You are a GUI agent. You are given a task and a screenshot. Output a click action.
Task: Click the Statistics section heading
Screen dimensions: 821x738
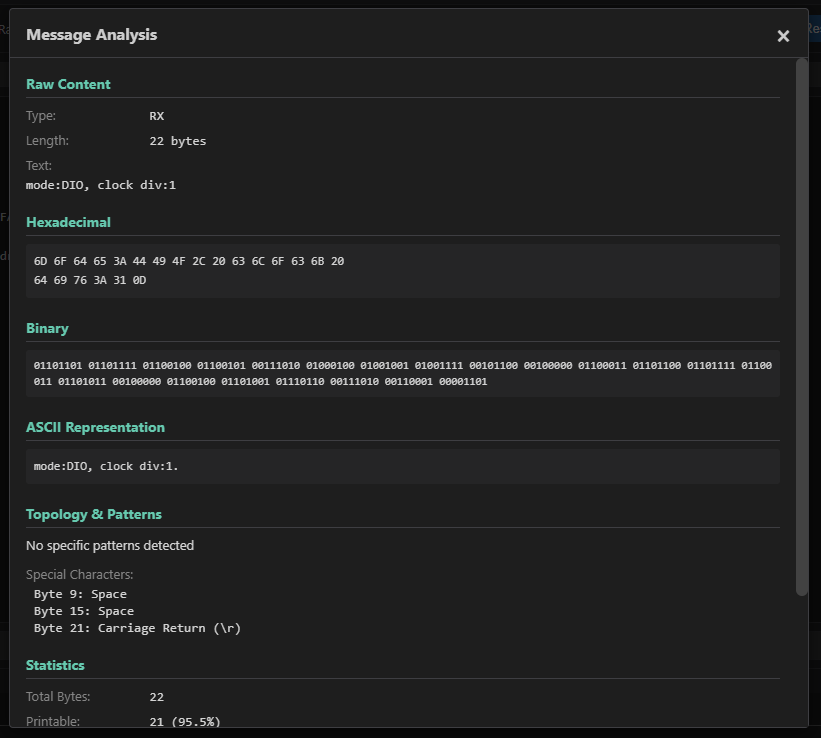click(55, 666)
